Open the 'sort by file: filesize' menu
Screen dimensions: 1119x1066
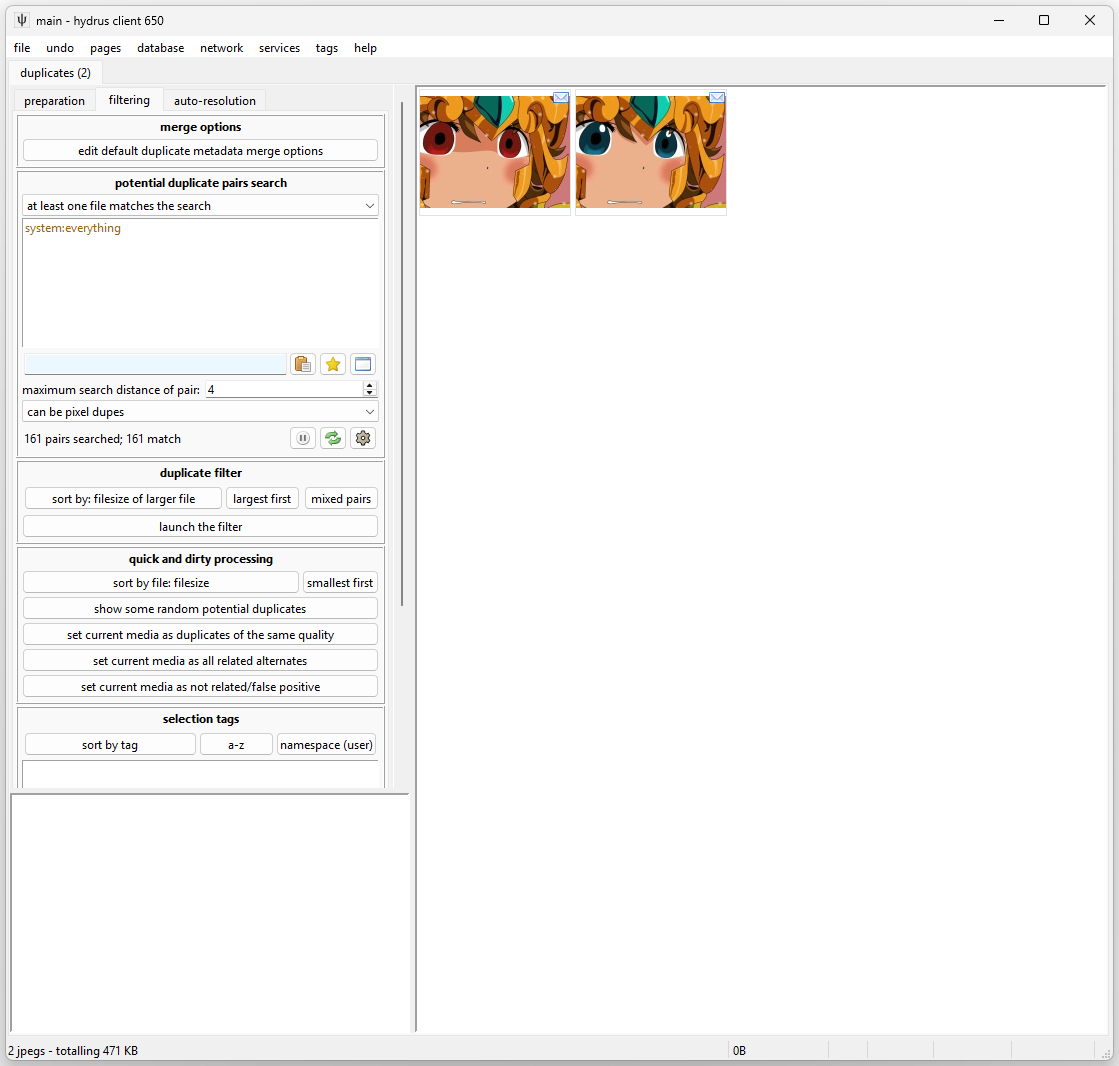(161, 583)
